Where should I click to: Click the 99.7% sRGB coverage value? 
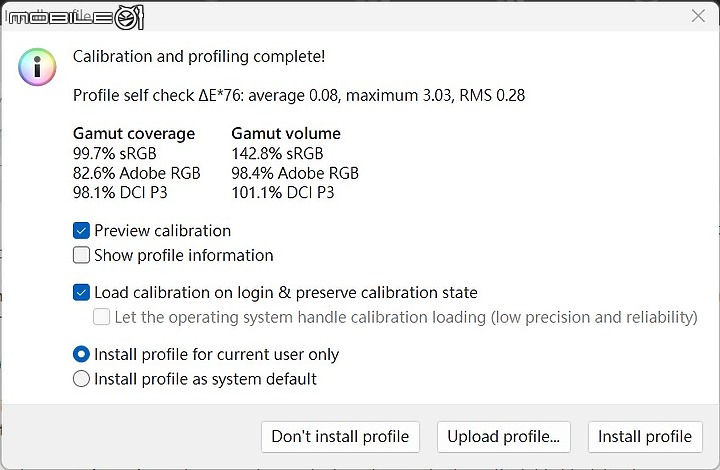tap(115, 153)
